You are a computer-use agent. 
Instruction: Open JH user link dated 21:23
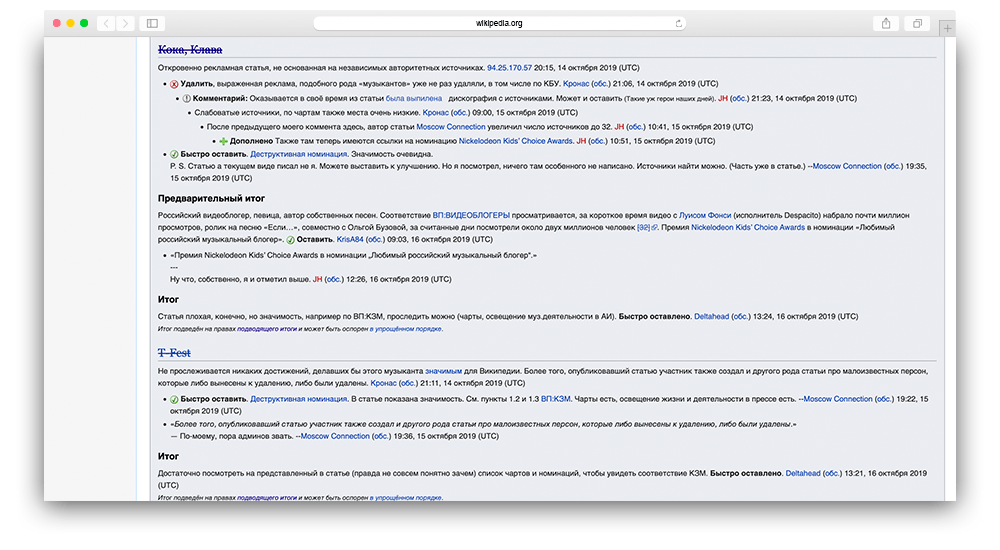coord(723,98)
